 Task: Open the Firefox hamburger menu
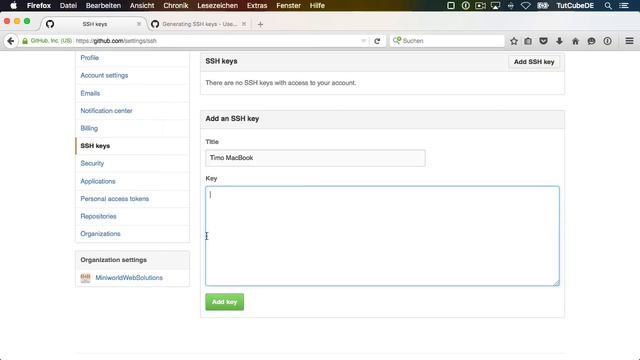pyautogui.click(x=629, y=41)
